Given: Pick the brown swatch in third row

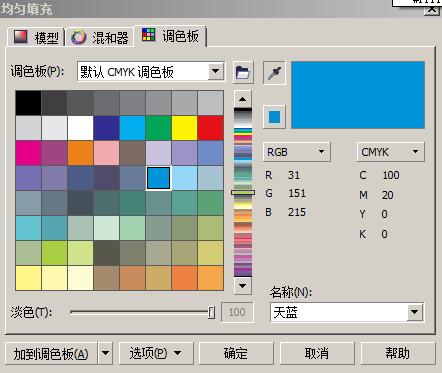Looking at the screenshot, I should [132, 153].
